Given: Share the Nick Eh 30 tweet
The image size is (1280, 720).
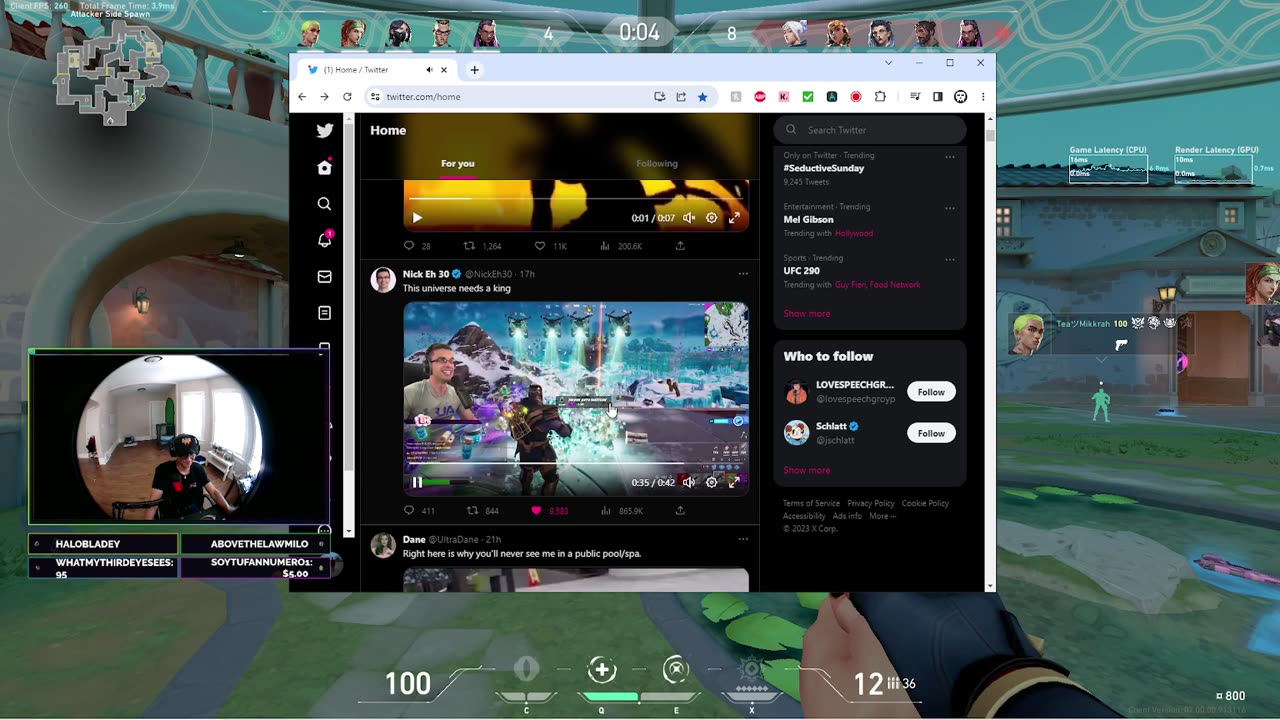Looking at the screenshot, I should pyautogui.click(x=680, y=511).
